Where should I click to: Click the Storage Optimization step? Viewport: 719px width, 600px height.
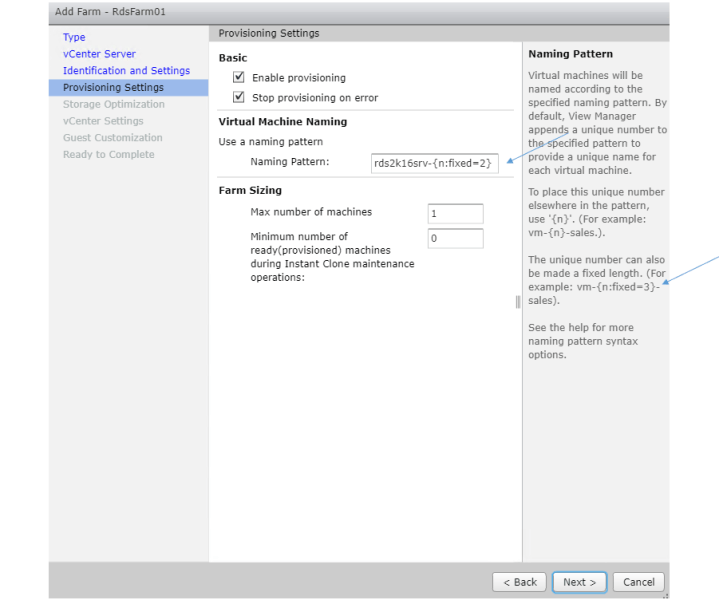coord(113,104)
